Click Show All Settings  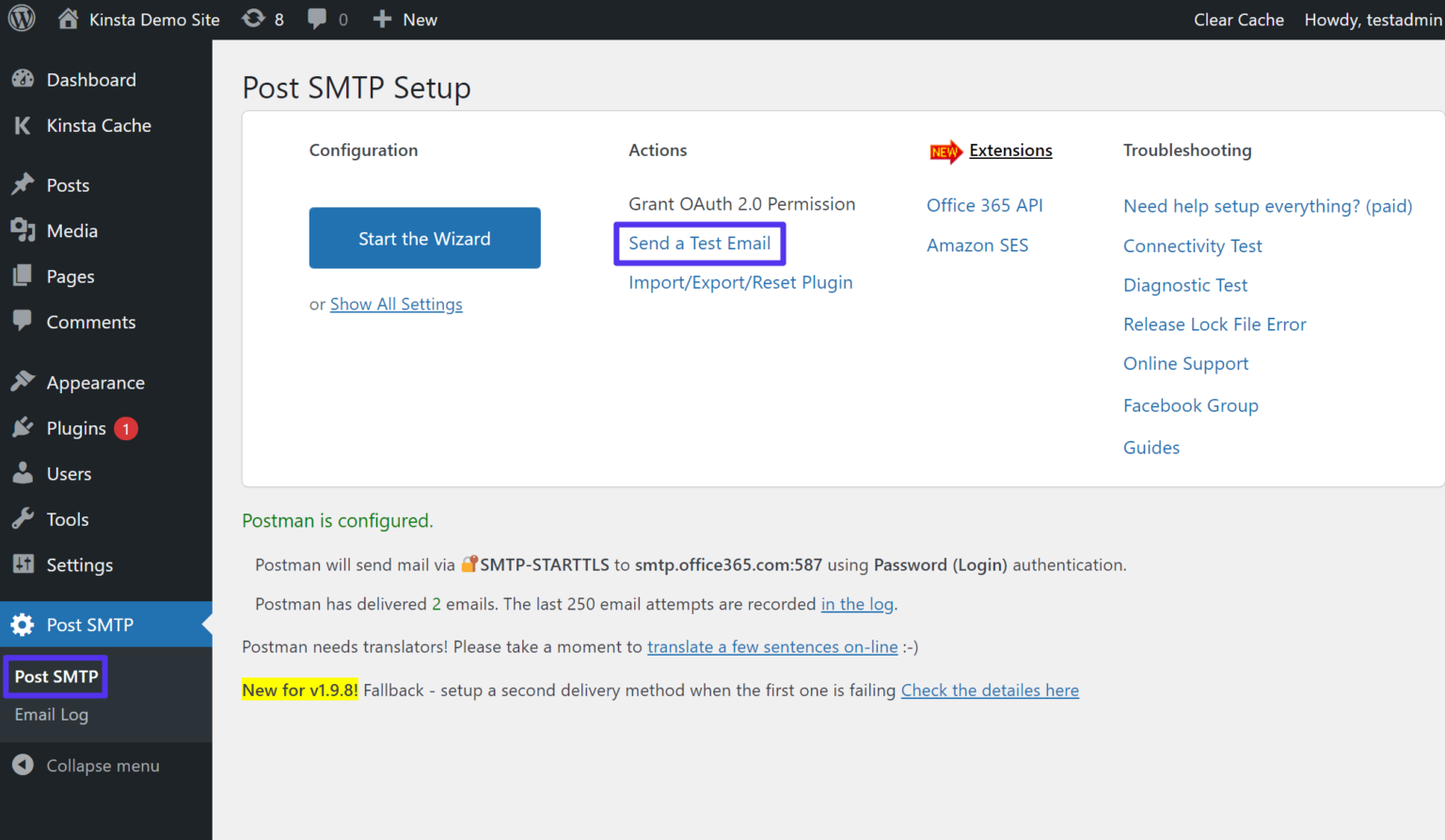396,304
